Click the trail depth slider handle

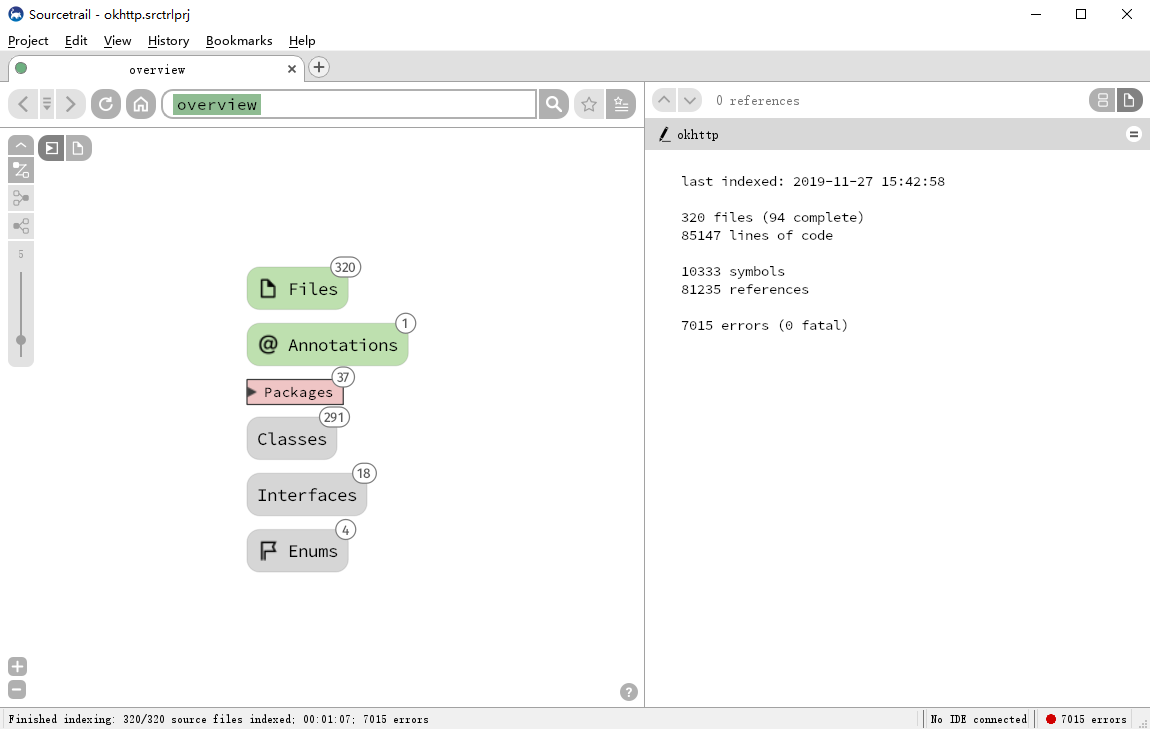pyautogui.click(x=21, y=340)
